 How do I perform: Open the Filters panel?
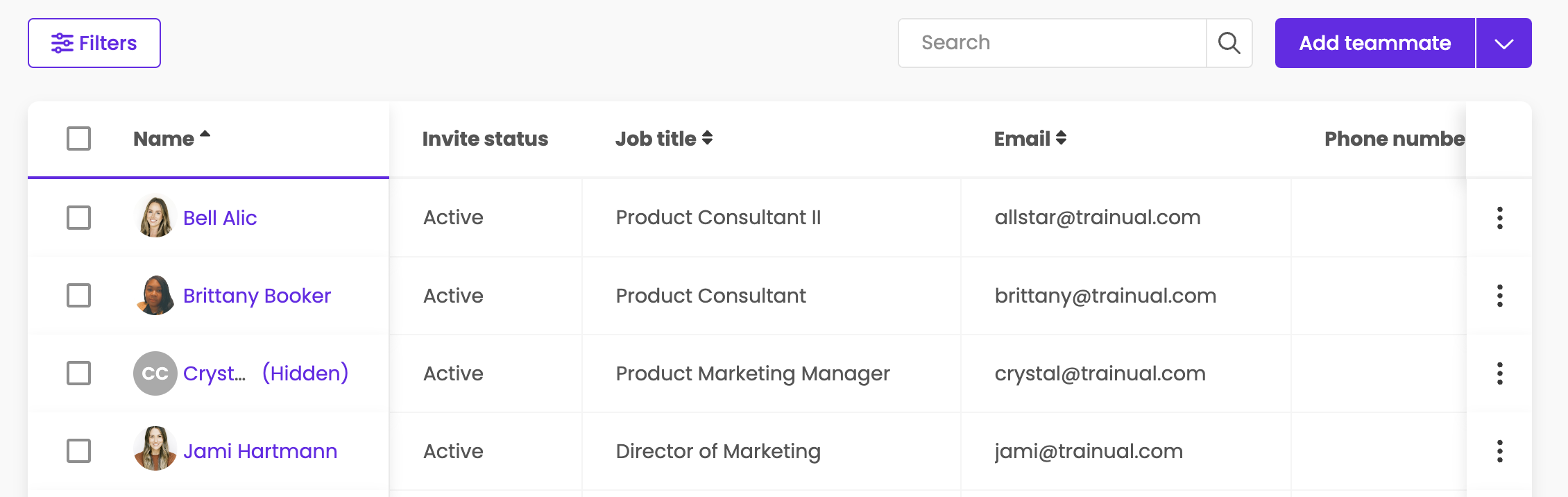coord(94,43)
